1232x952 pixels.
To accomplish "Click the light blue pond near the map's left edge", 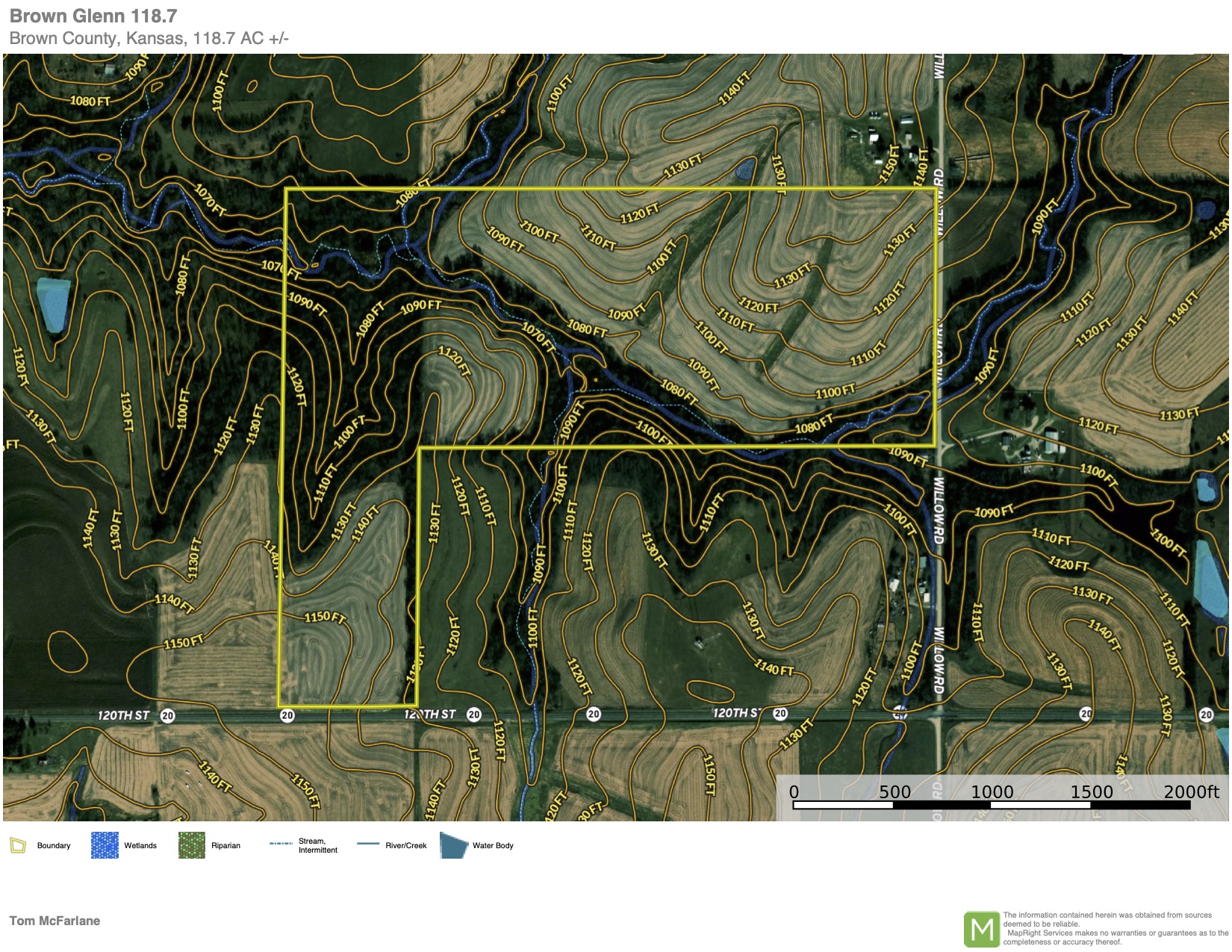I will point(54,304).
